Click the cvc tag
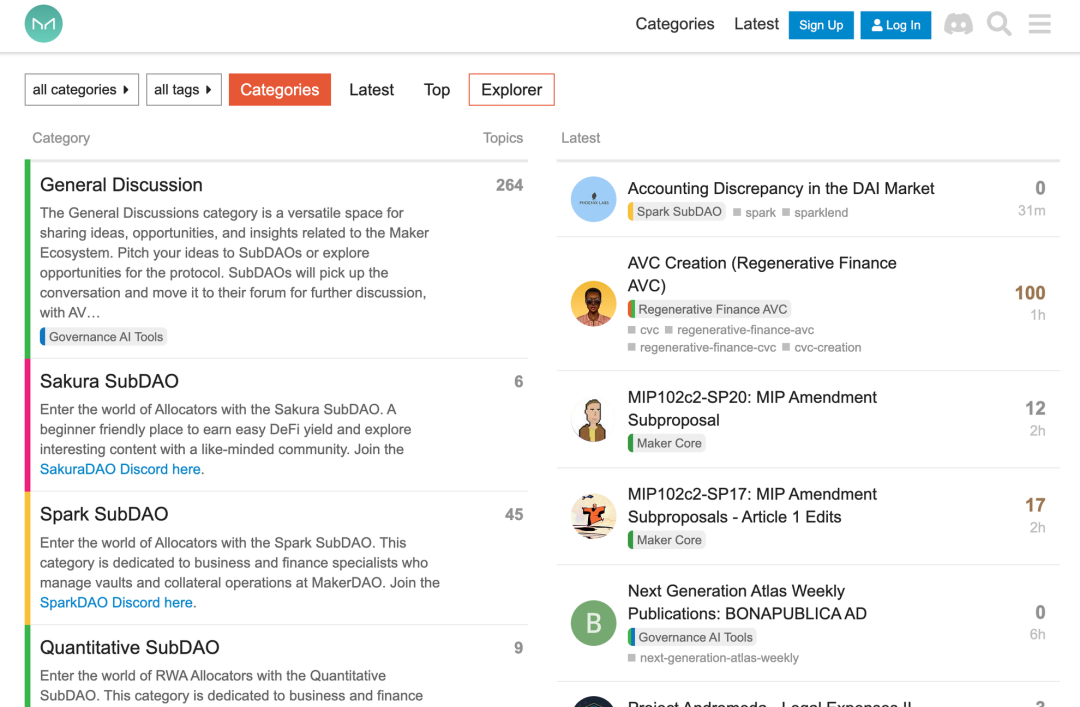The width and height of the screenshot is (1080, 707). (643, 330)
